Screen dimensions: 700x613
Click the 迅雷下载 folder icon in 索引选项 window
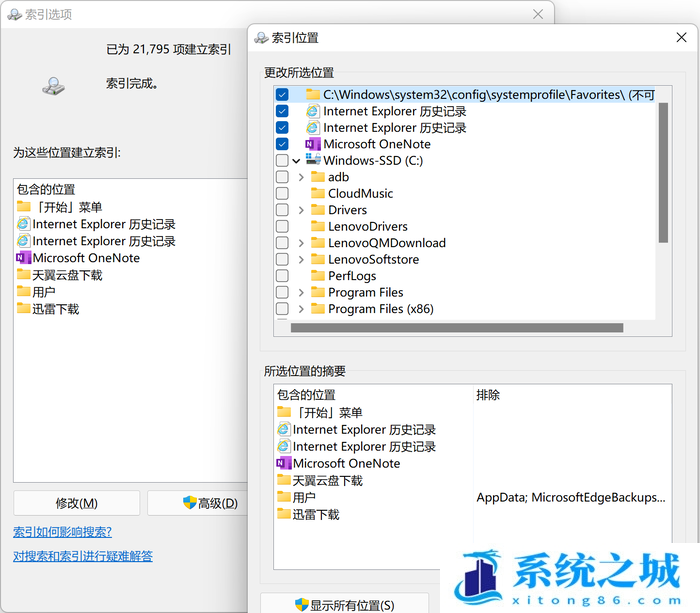(24, 309)
